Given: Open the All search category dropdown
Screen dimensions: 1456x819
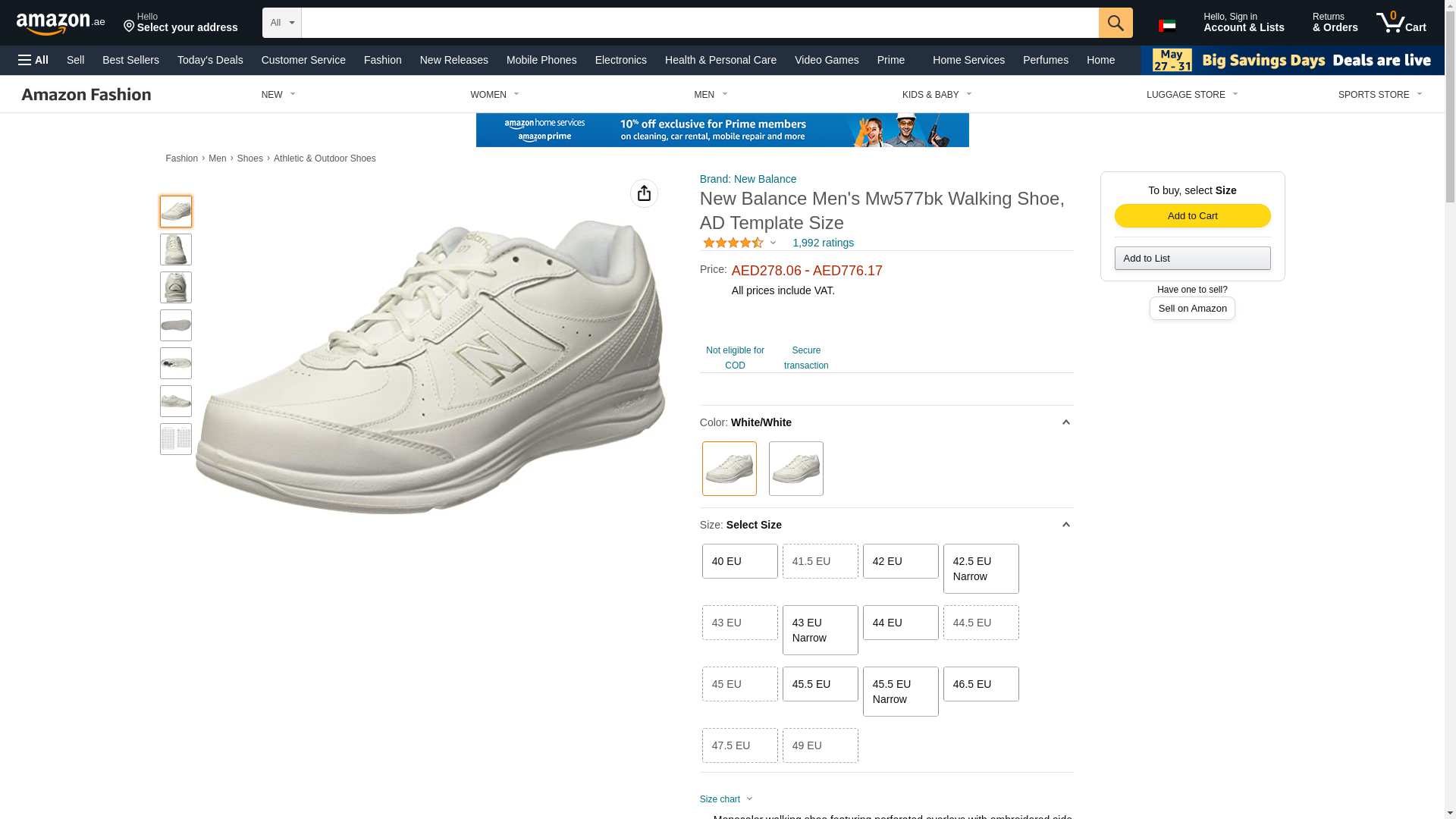Looking at the screenshot, I should tap(281, 23).
